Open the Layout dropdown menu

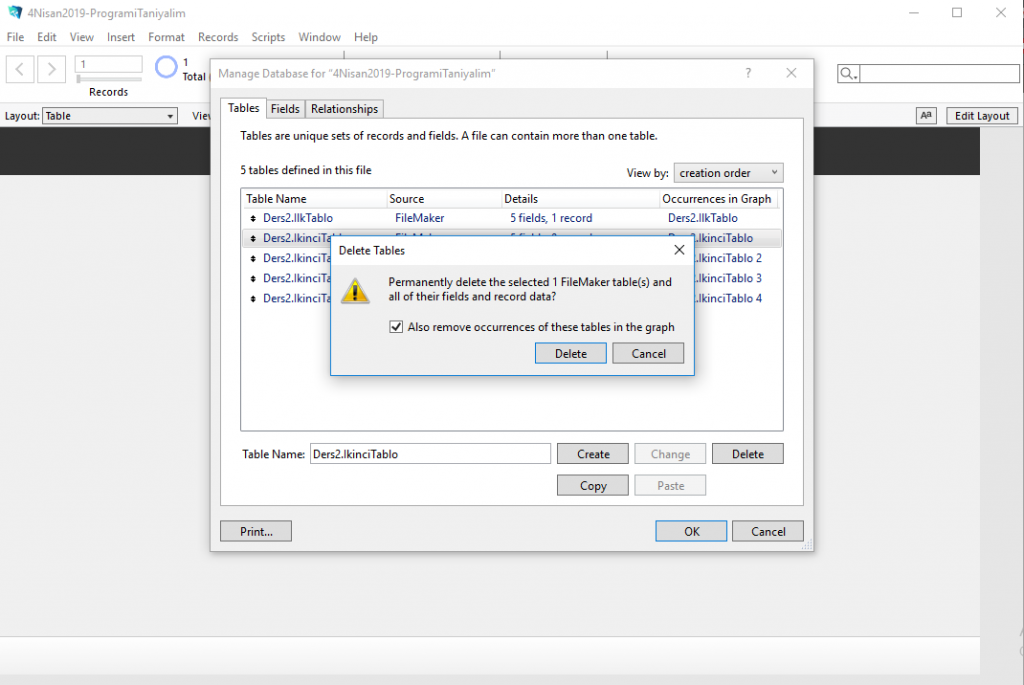(110, 116)
